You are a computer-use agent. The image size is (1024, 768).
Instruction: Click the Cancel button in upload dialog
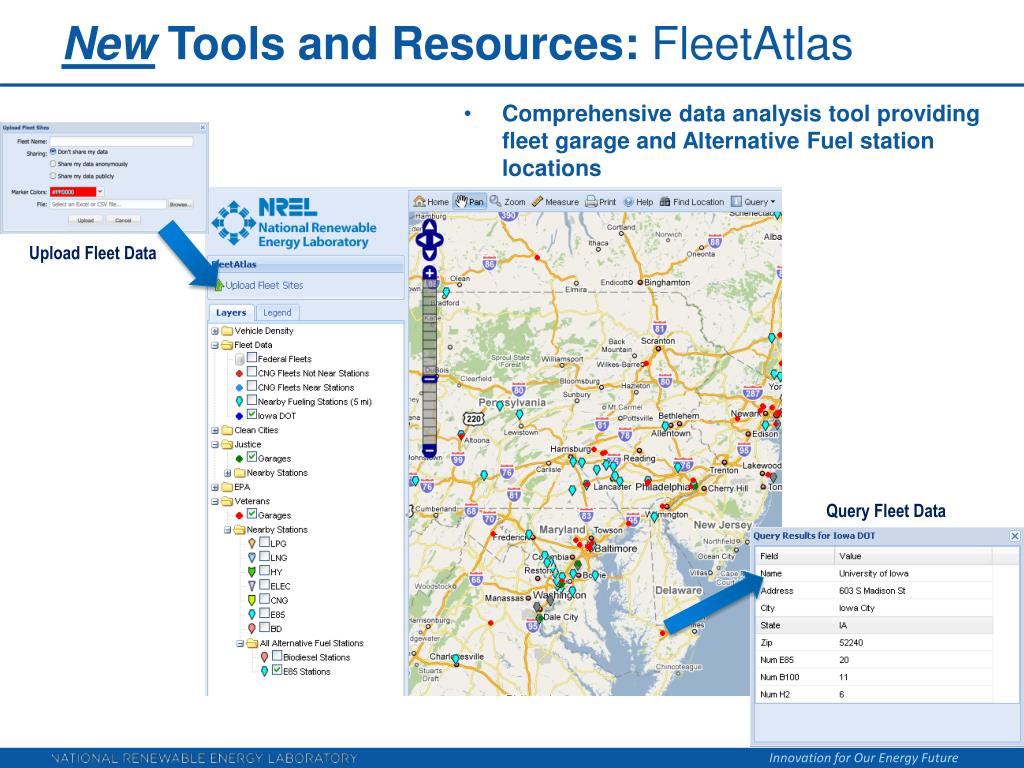coord(123,220)
